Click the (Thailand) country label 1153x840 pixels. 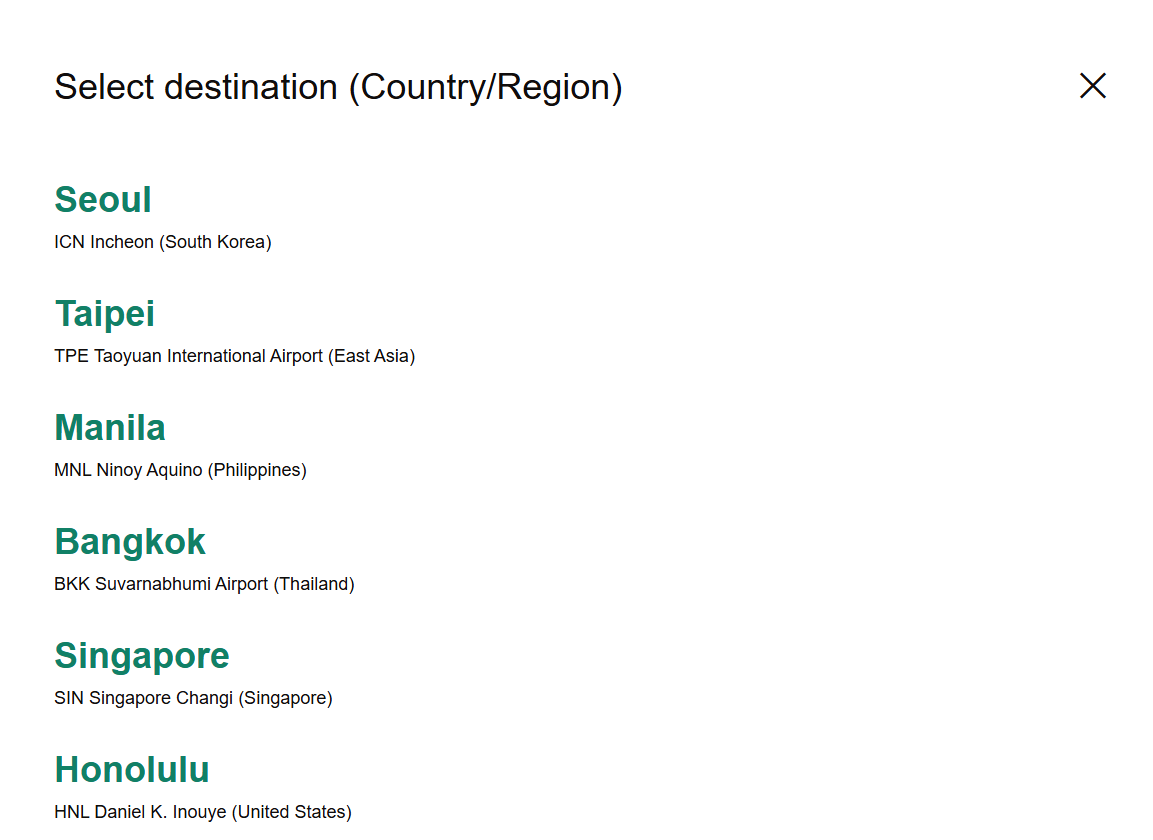[x=314, y=584]
